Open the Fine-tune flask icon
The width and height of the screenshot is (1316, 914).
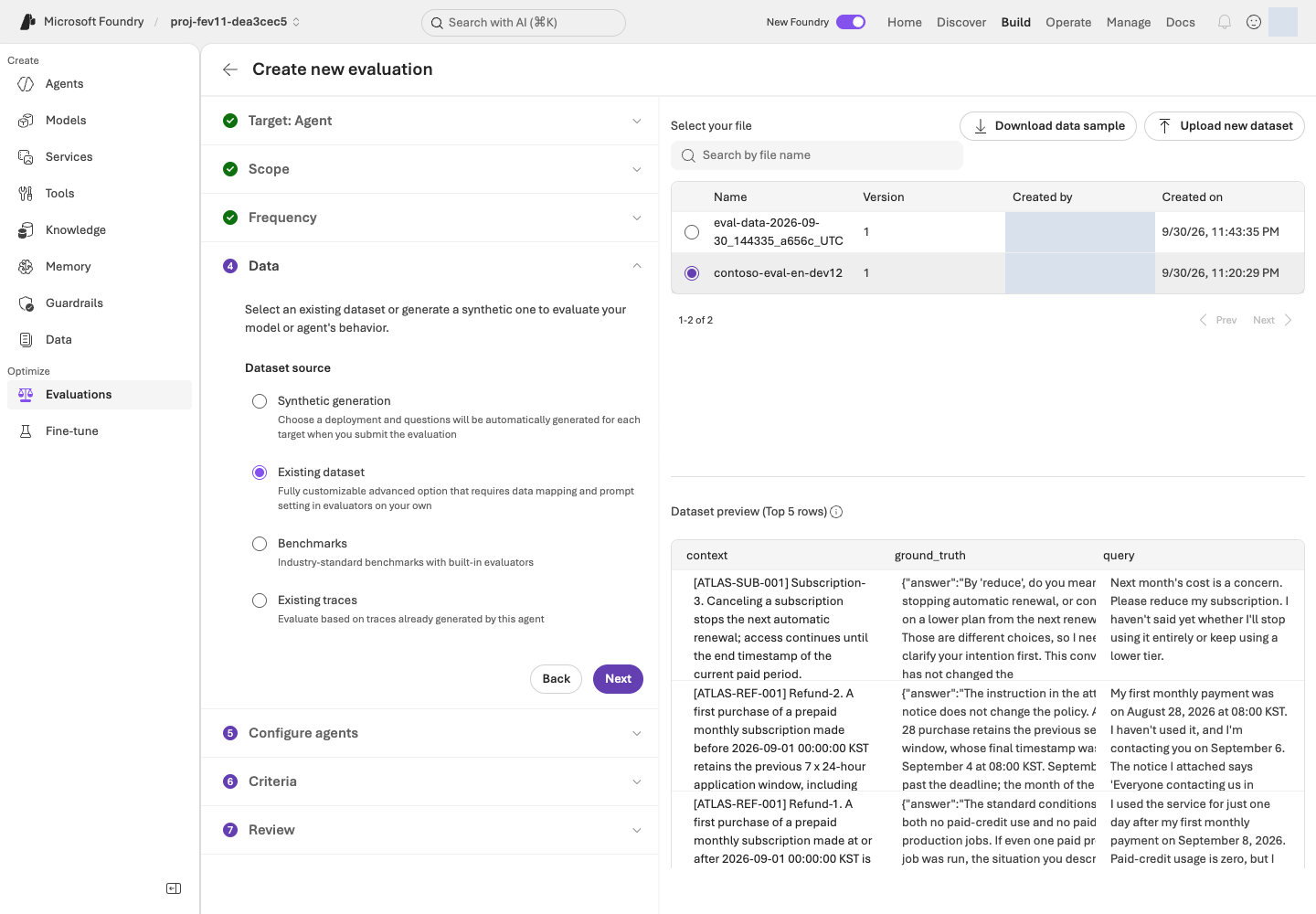(x=26, y=431)
